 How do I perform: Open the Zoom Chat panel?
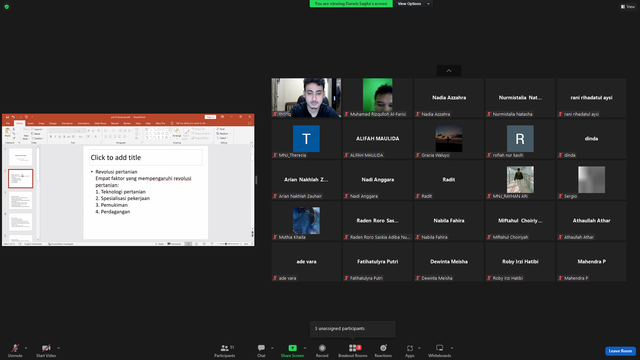(261, 350)
